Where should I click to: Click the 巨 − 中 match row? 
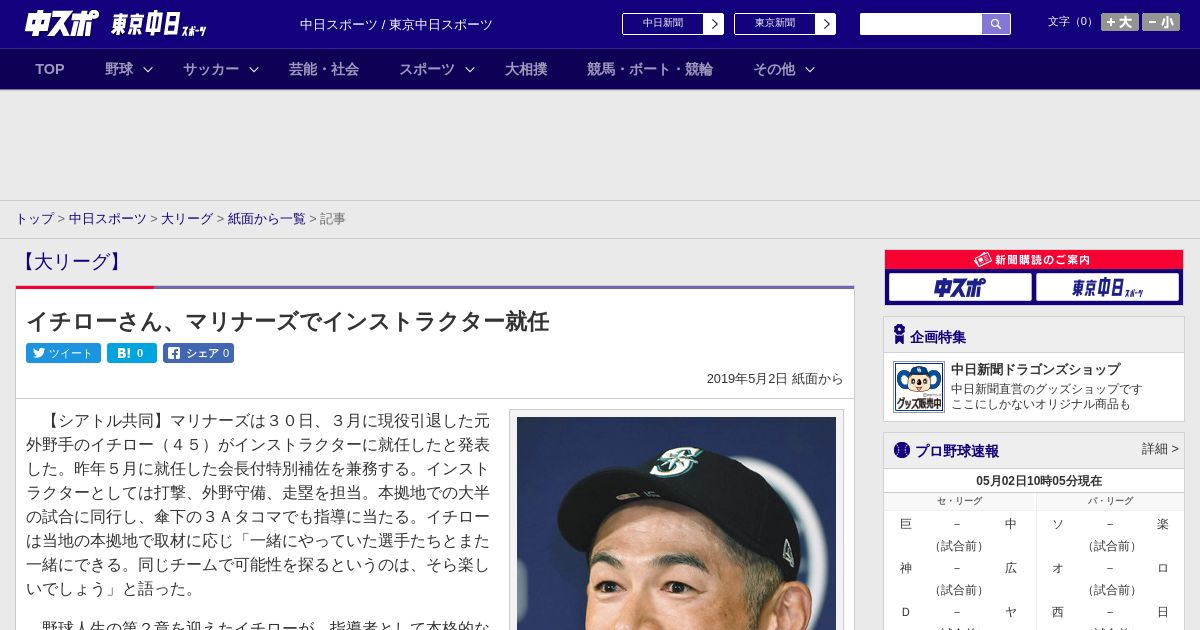point(959,524)
